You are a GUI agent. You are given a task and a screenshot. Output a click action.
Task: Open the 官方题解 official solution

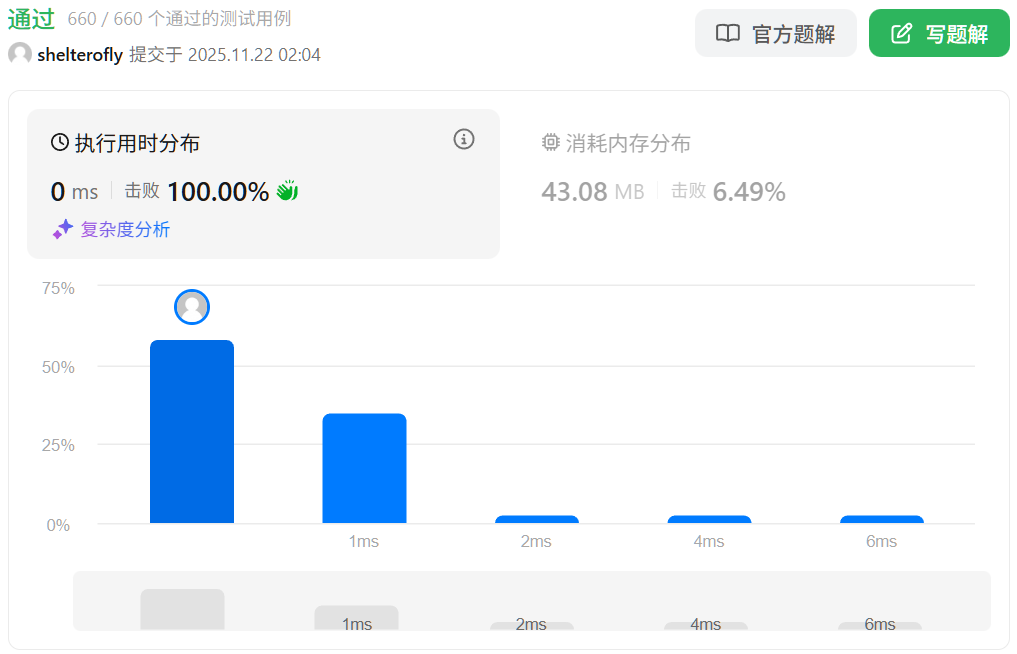(x=775, y=33)
